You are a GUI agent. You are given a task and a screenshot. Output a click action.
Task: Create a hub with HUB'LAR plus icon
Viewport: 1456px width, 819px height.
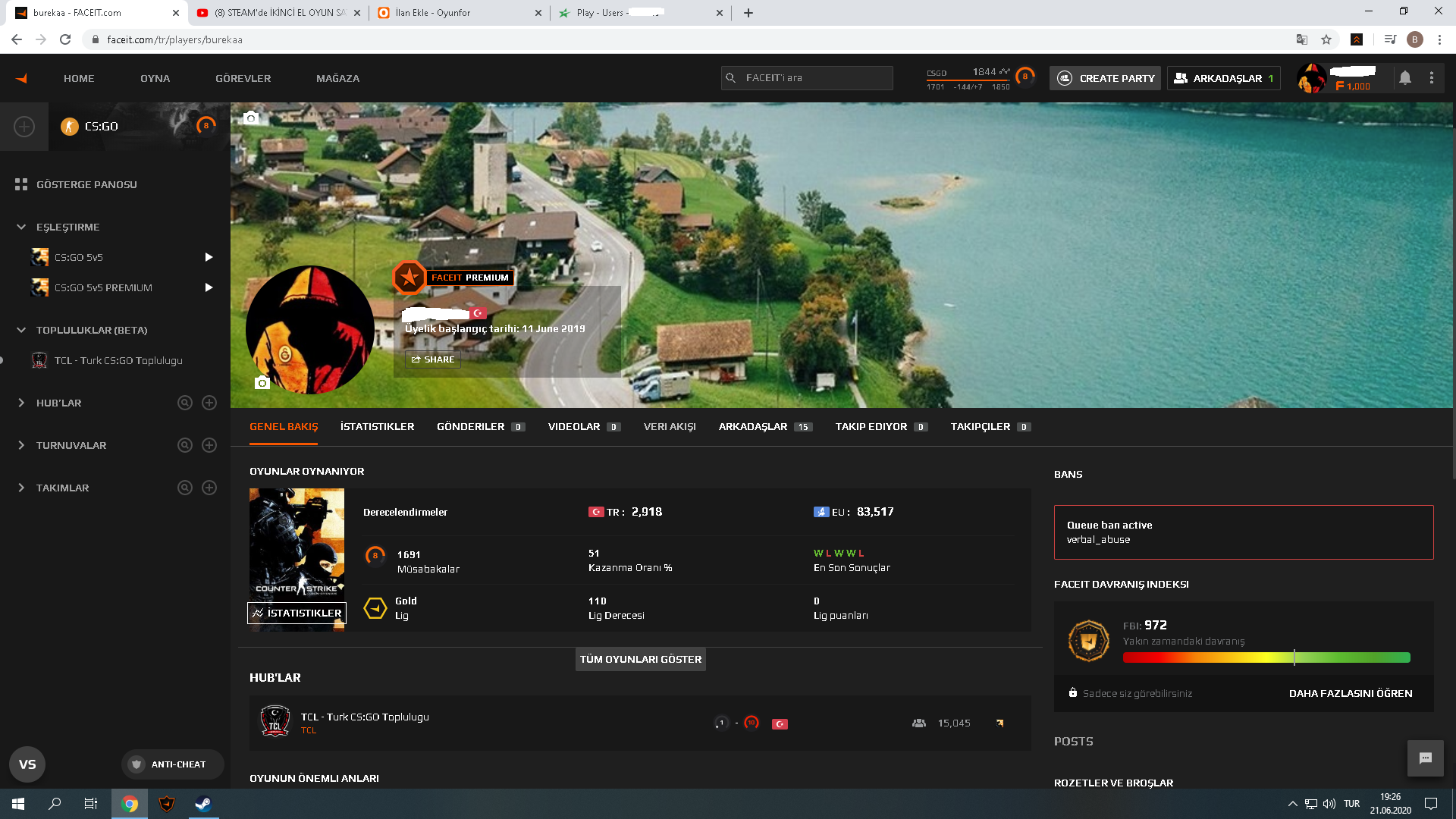(209, 403)
